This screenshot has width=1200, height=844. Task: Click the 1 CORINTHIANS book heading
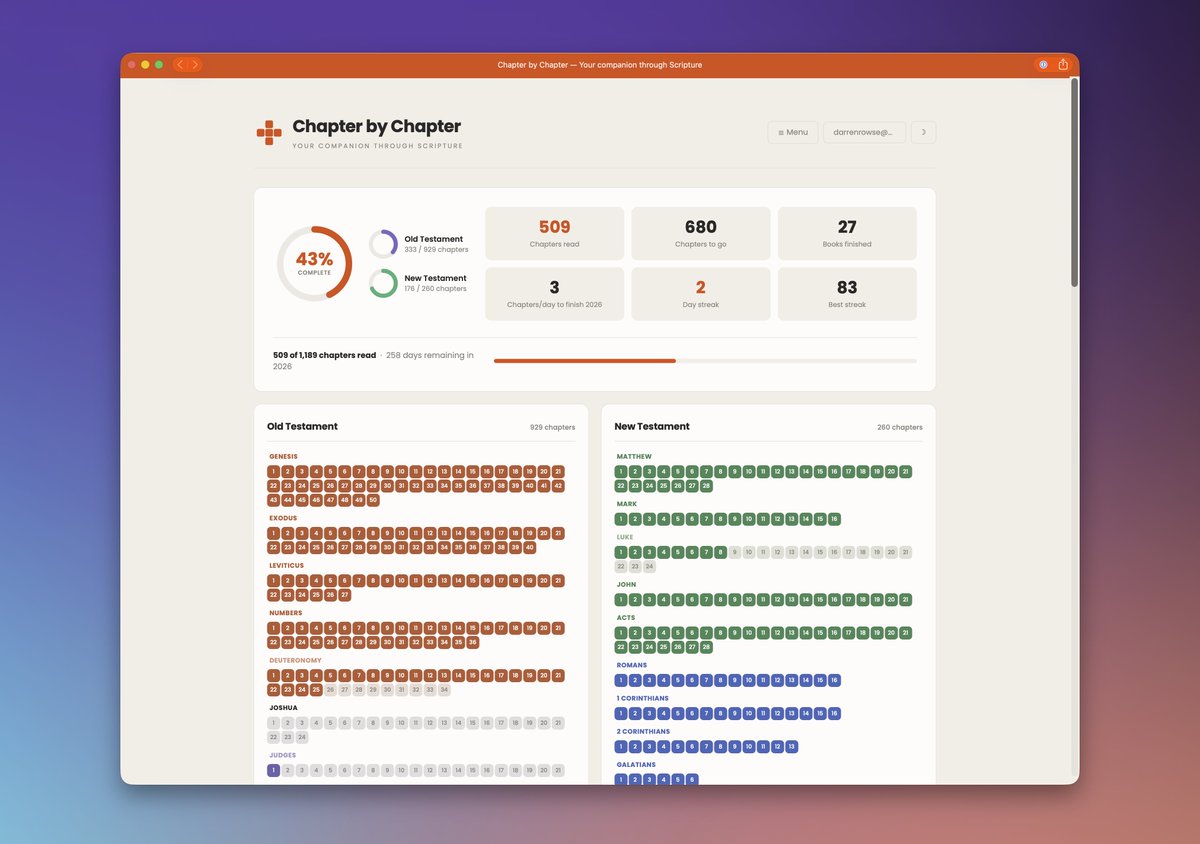(642, 699)
